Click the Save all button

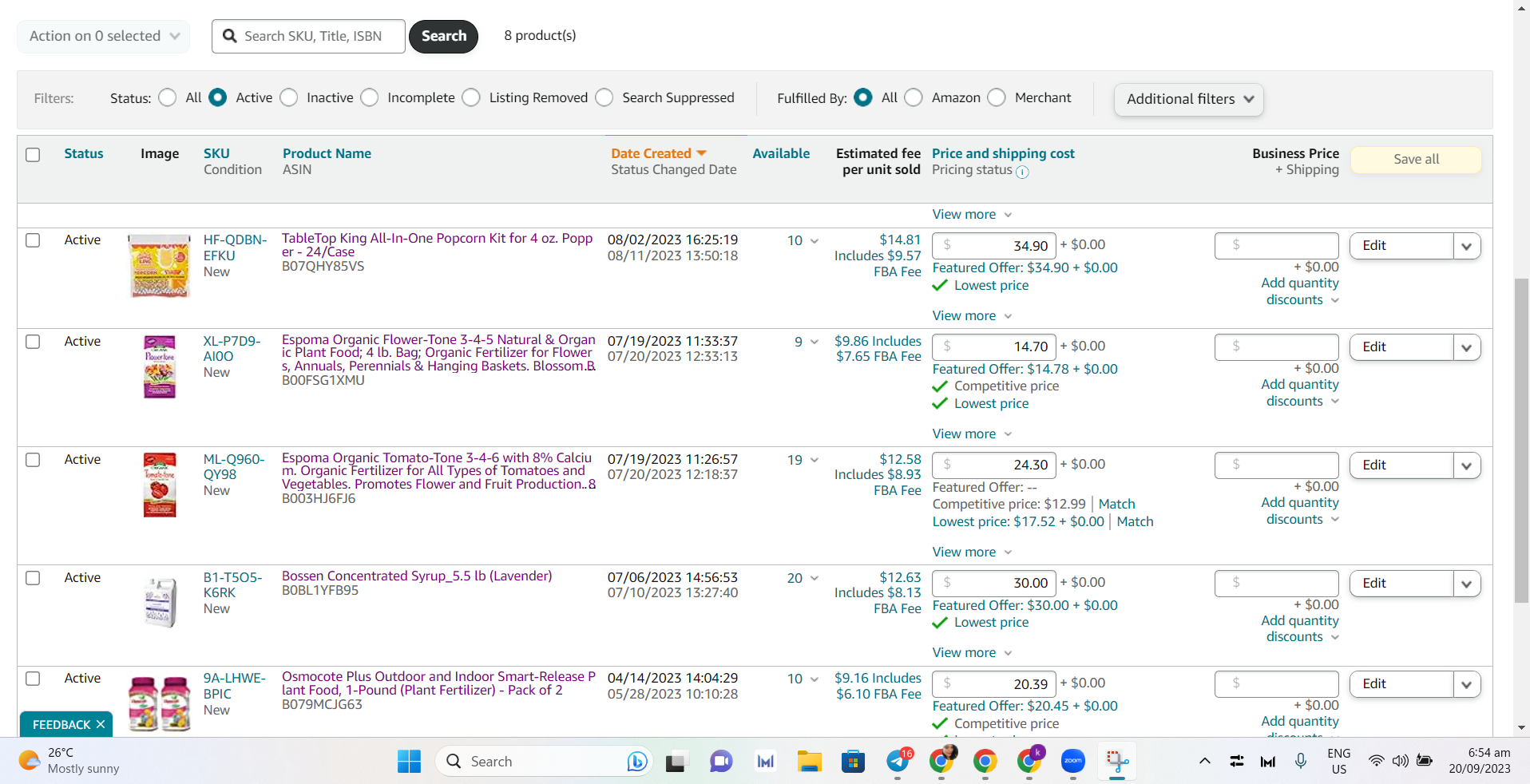(1416, 159)
